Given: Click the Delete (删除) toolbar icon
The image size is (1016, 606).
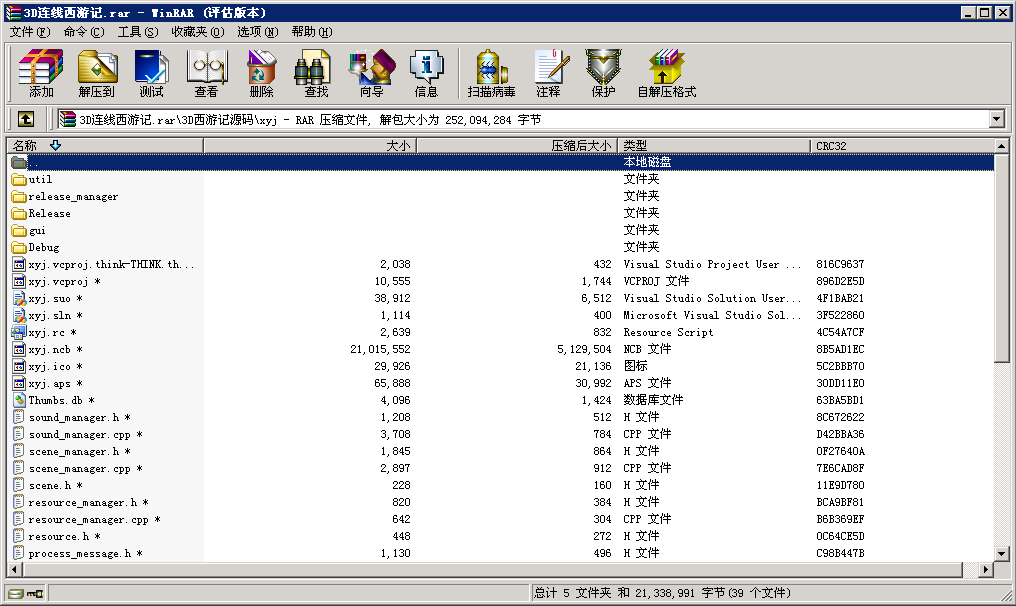Looking at the screenshot, I should 261,74.
